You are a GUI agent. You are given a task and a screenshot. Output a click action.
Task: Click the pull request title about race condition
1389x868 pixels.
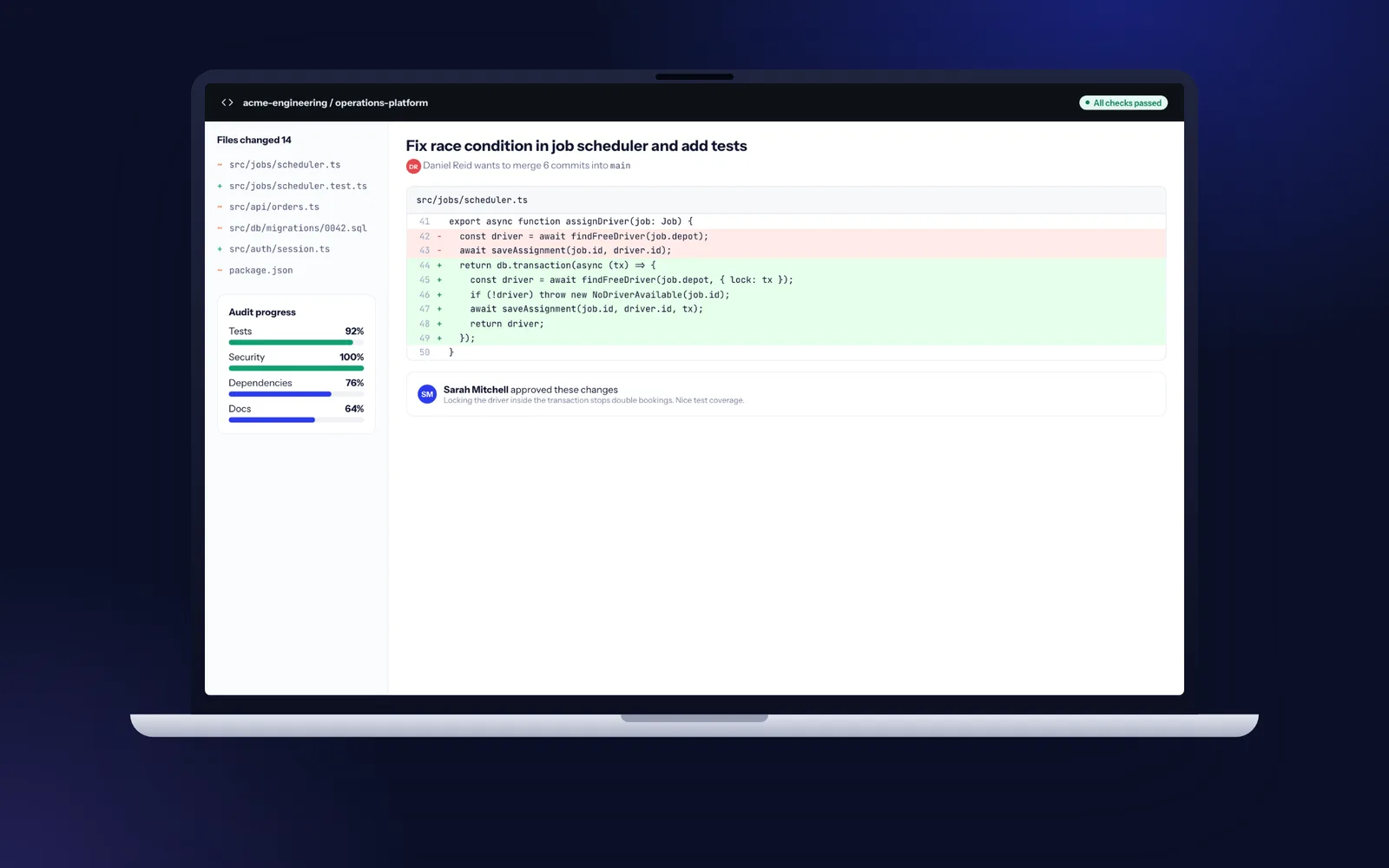(x=576, y=146)
